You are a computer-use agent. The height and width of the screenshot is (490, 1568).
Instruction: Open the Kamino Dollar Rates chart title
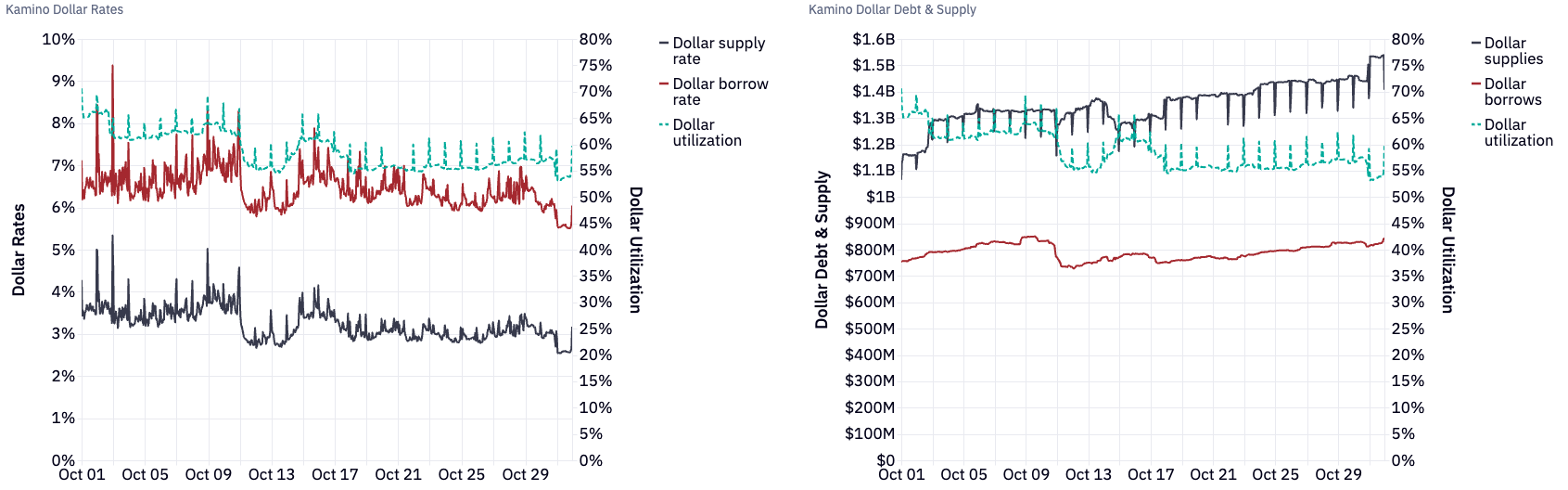pyautogui.click(x=65, y=9)
